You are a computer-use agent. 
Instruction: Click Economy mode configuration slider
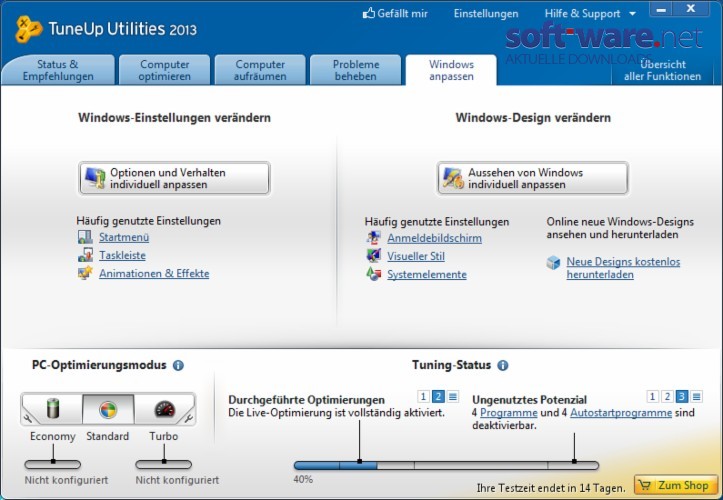(53, 464)
